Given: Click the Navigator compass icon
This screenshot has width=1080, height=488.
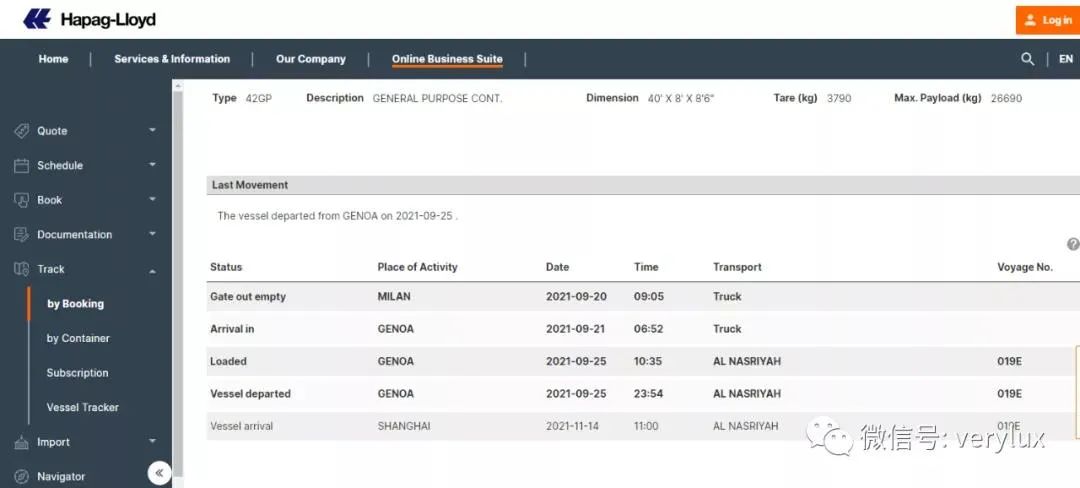Looking at the screenshot, I should pos(21,476).
